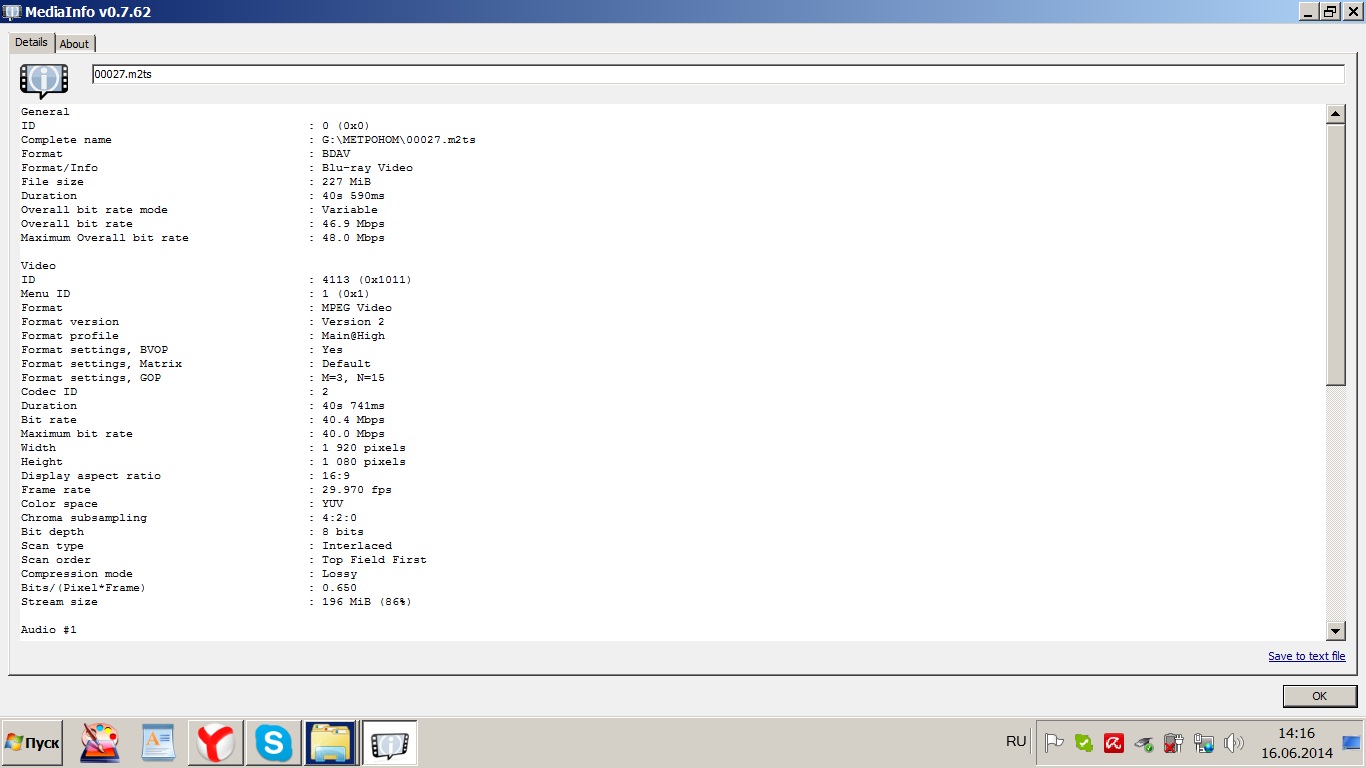Click the "4113 (0x1011)" video ID value
The image size is (1366, 768).
[367, 280]
